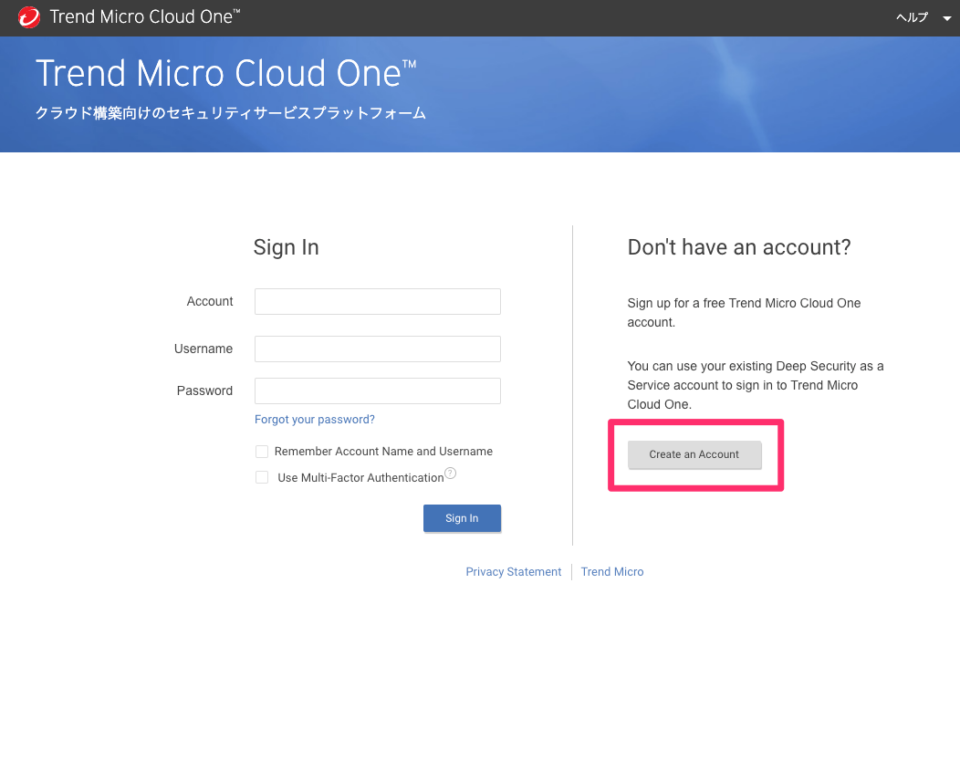Enable Use Multi-Factor Authentication
The width and height of the screenshot is (960, 781).
[261, 477]
